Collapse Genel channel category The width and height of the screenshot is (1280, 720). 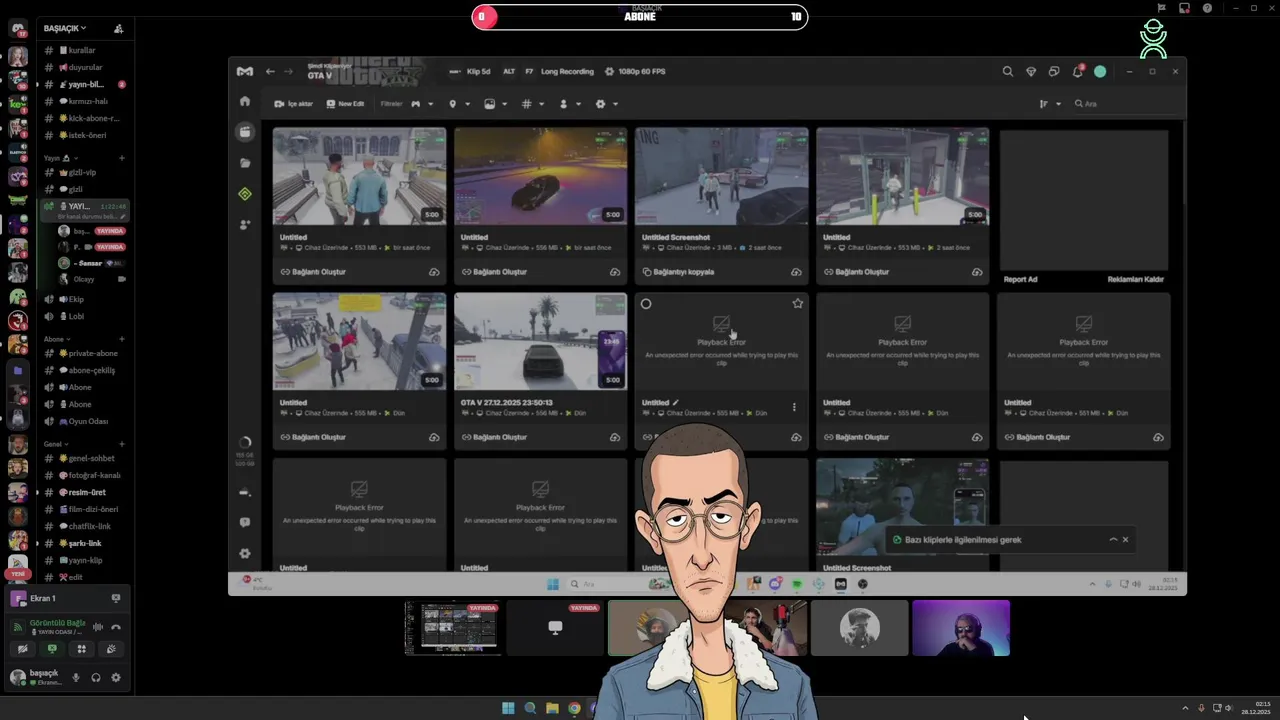pyautogui.click(x=56, y=444)
